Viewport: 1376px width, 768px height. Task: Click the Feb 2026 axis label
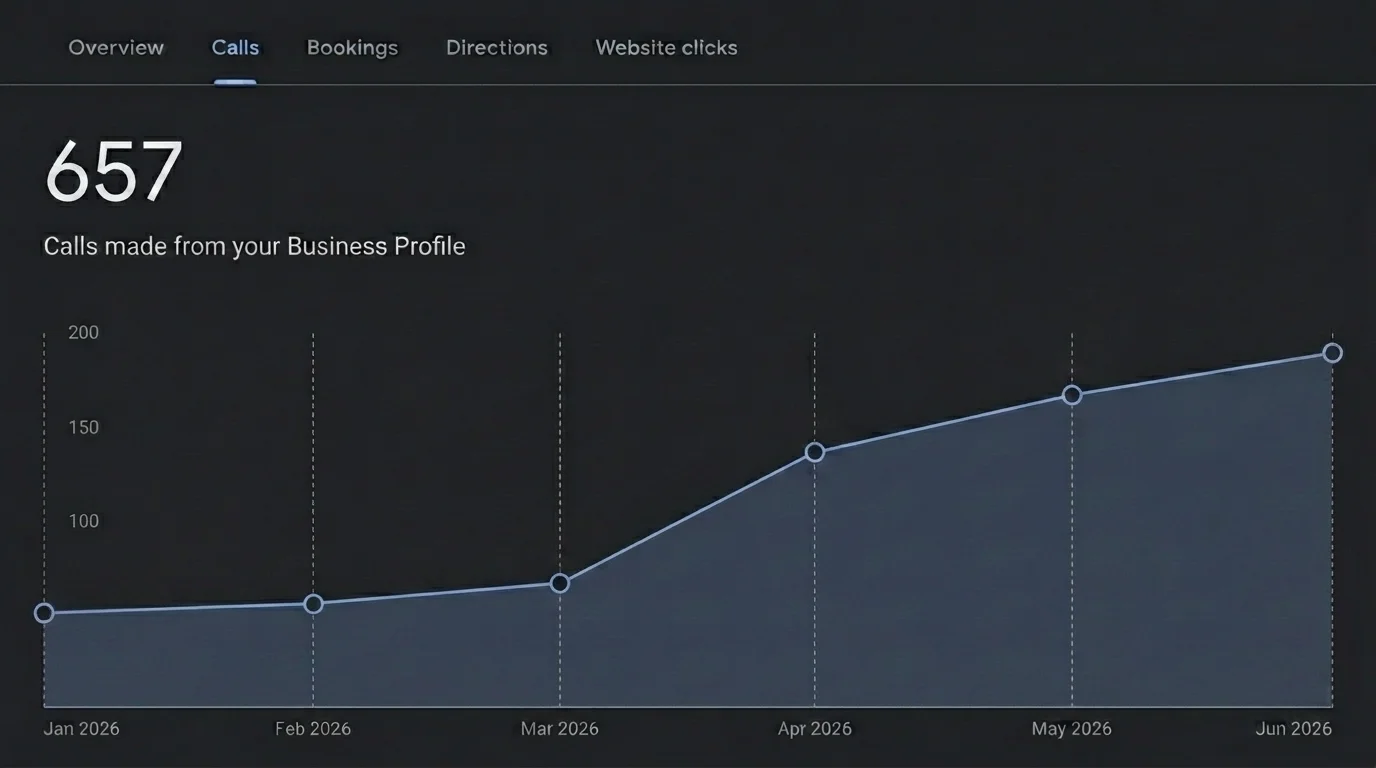click(313, 729)
